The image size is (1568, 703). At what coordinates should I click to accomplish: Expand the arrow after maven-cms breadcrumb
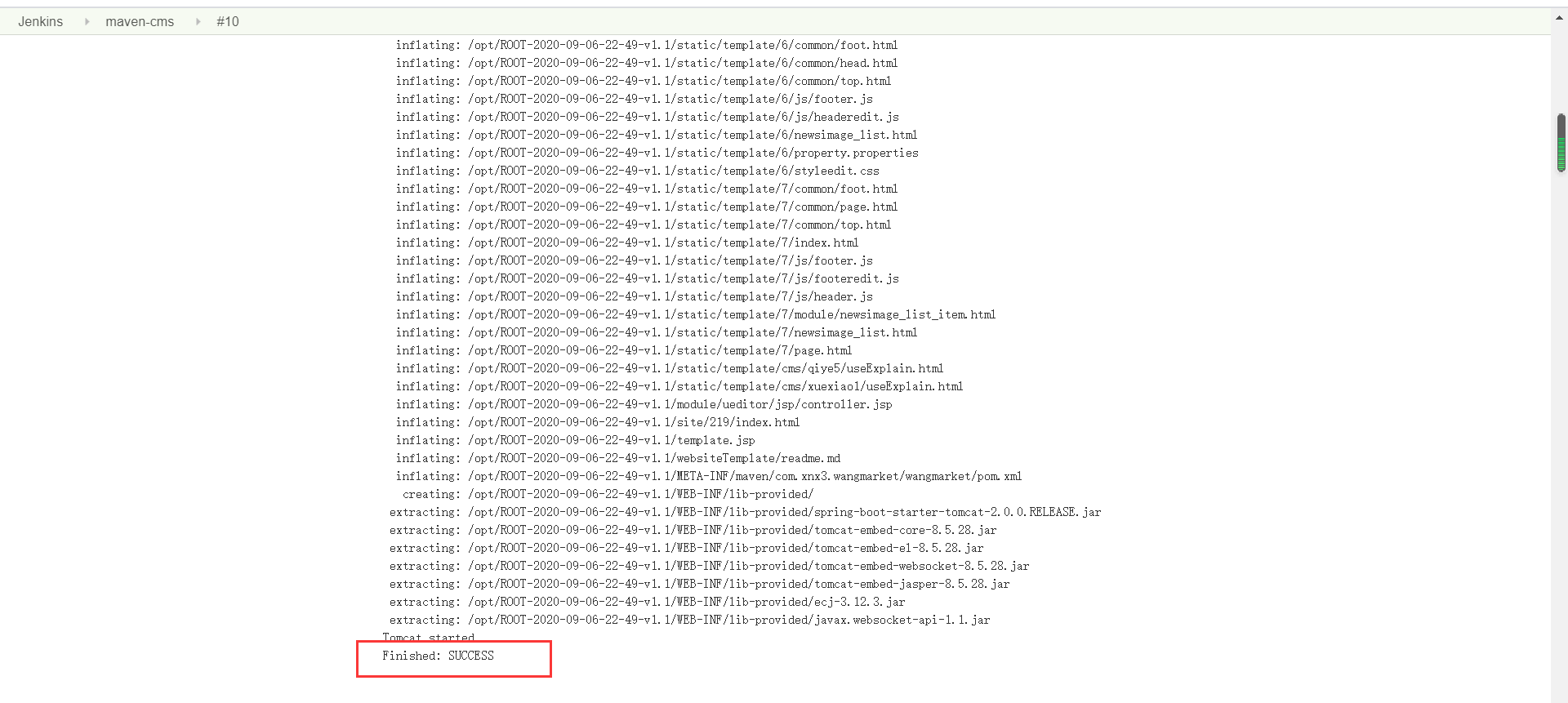coord(198,22)
